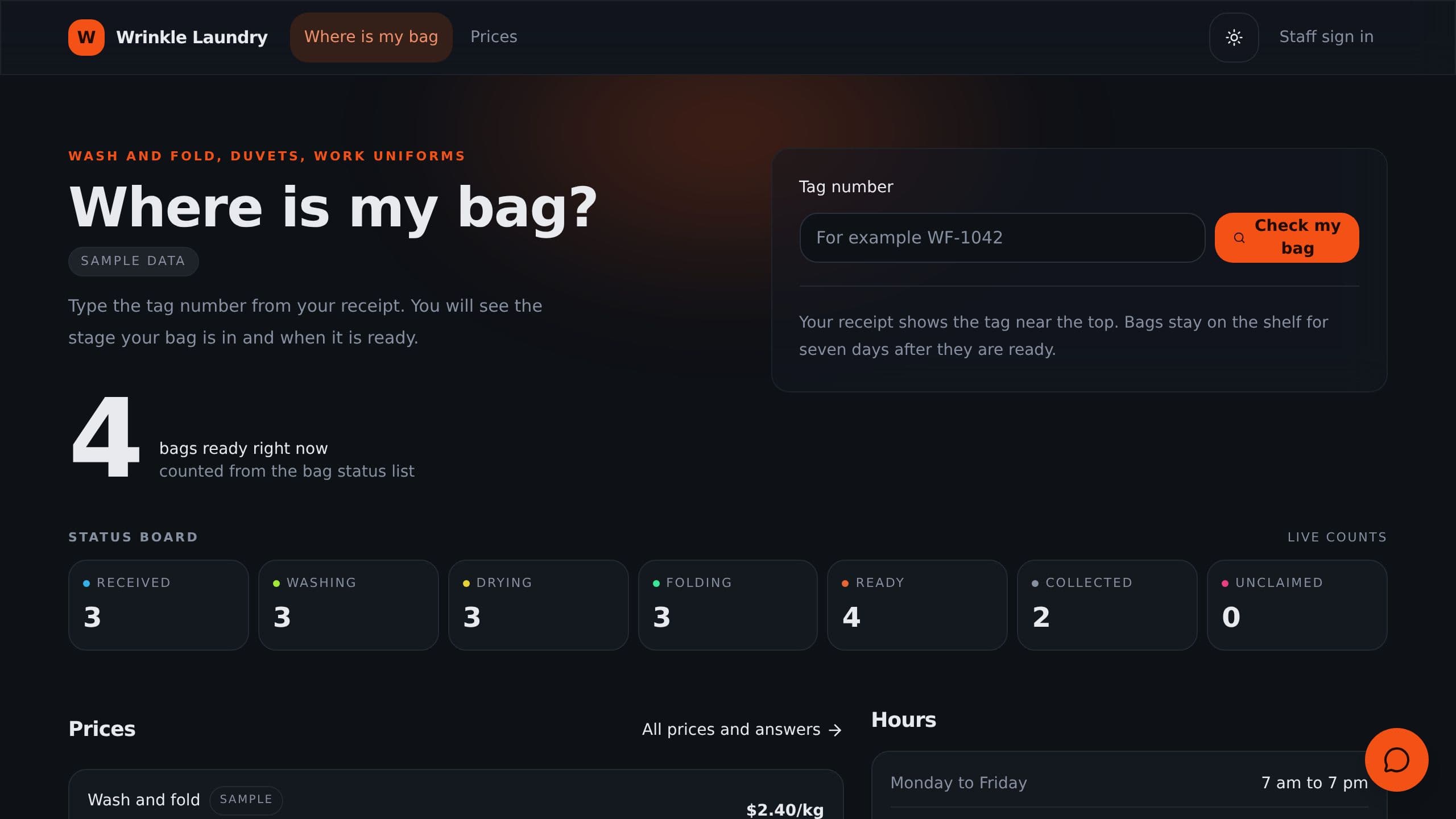Image resolution: width=1456 pixels, height=819 pixels.
Task: Click the Tag number field label
Action: pyautogui.click(x=846, y=187)
